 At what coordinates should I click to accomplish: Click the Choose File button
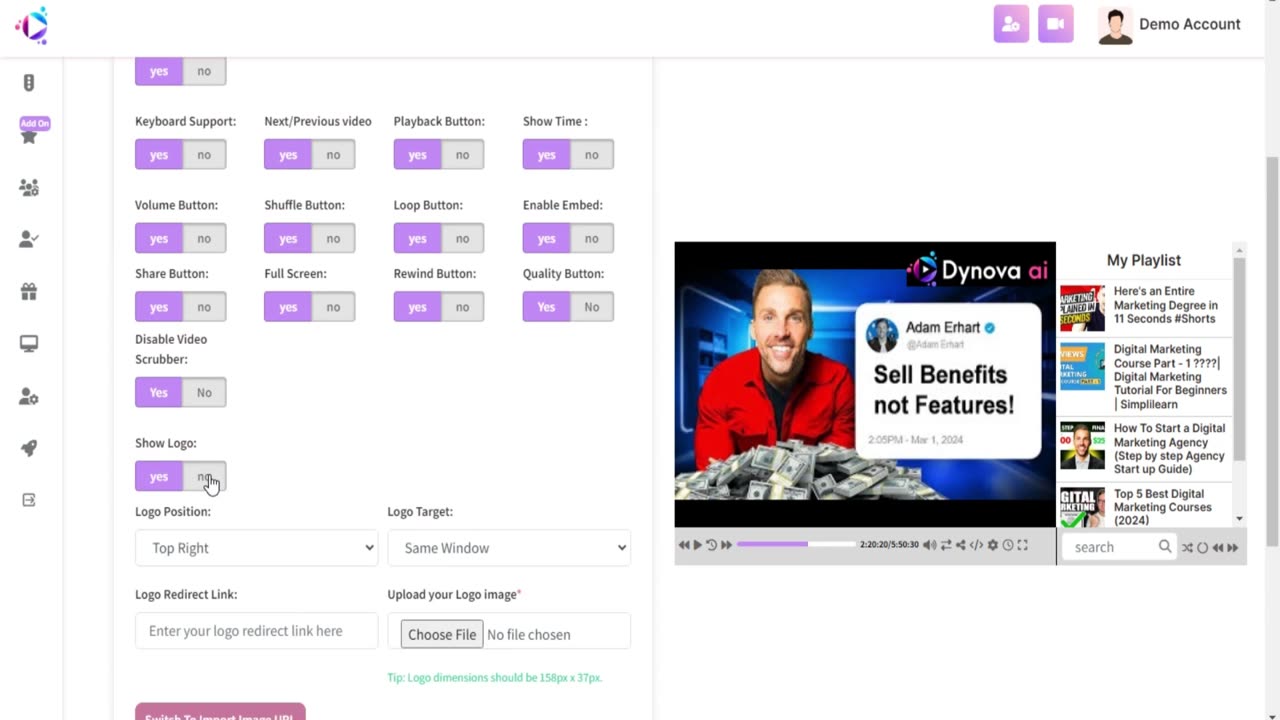point(442,634)
